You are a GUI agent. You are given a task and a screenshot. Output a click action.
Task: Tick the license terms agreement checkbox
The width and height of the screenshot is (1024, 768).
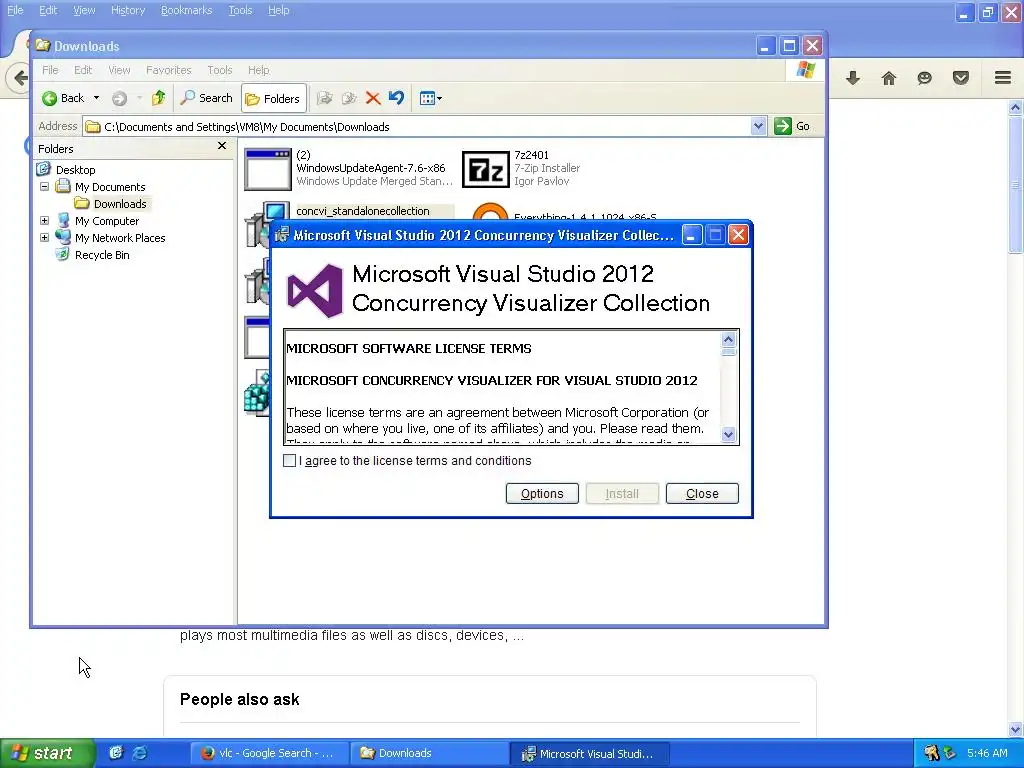pyautogui.click(x=289, y=460)
